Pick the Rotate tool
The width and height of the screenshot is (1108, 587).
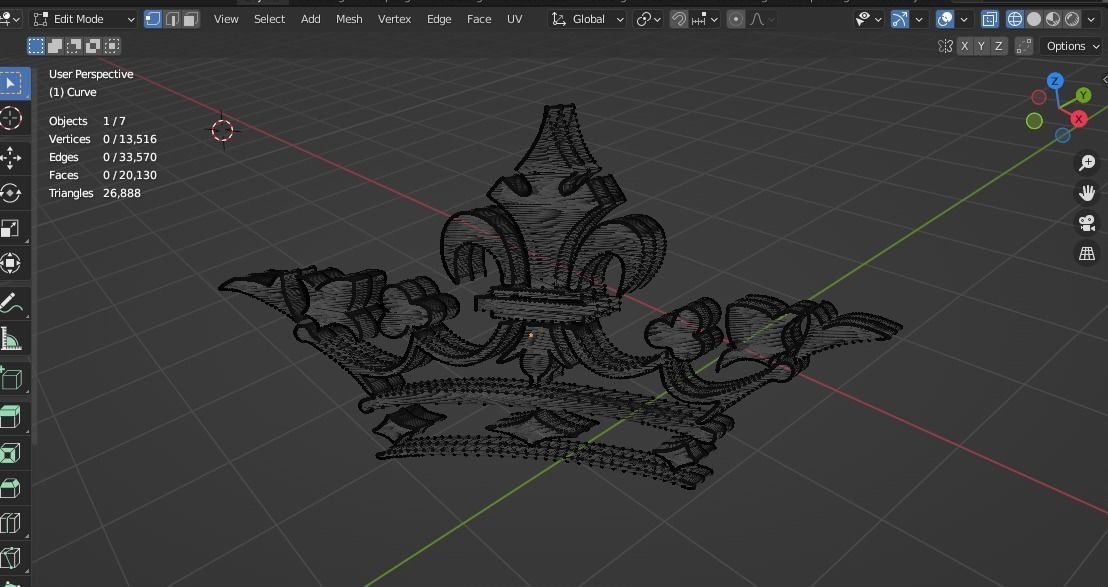point(11,193)
